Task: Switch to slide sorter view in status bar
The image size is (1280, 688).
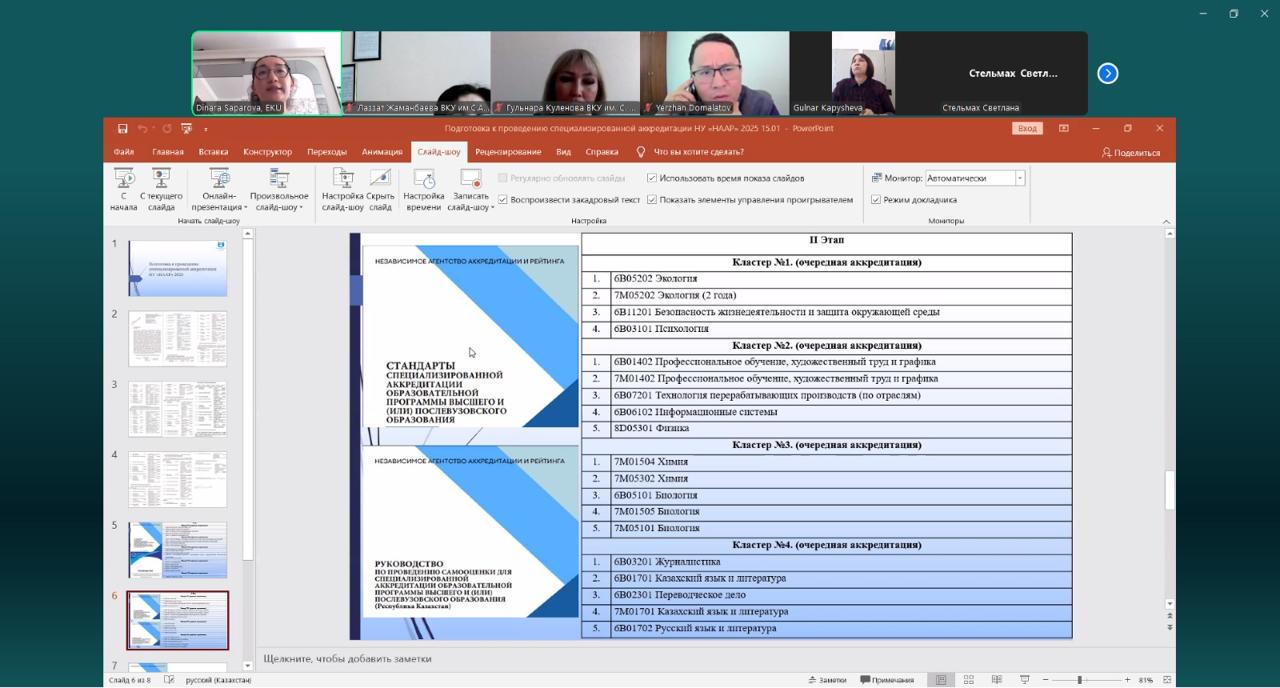Action: 968,680
